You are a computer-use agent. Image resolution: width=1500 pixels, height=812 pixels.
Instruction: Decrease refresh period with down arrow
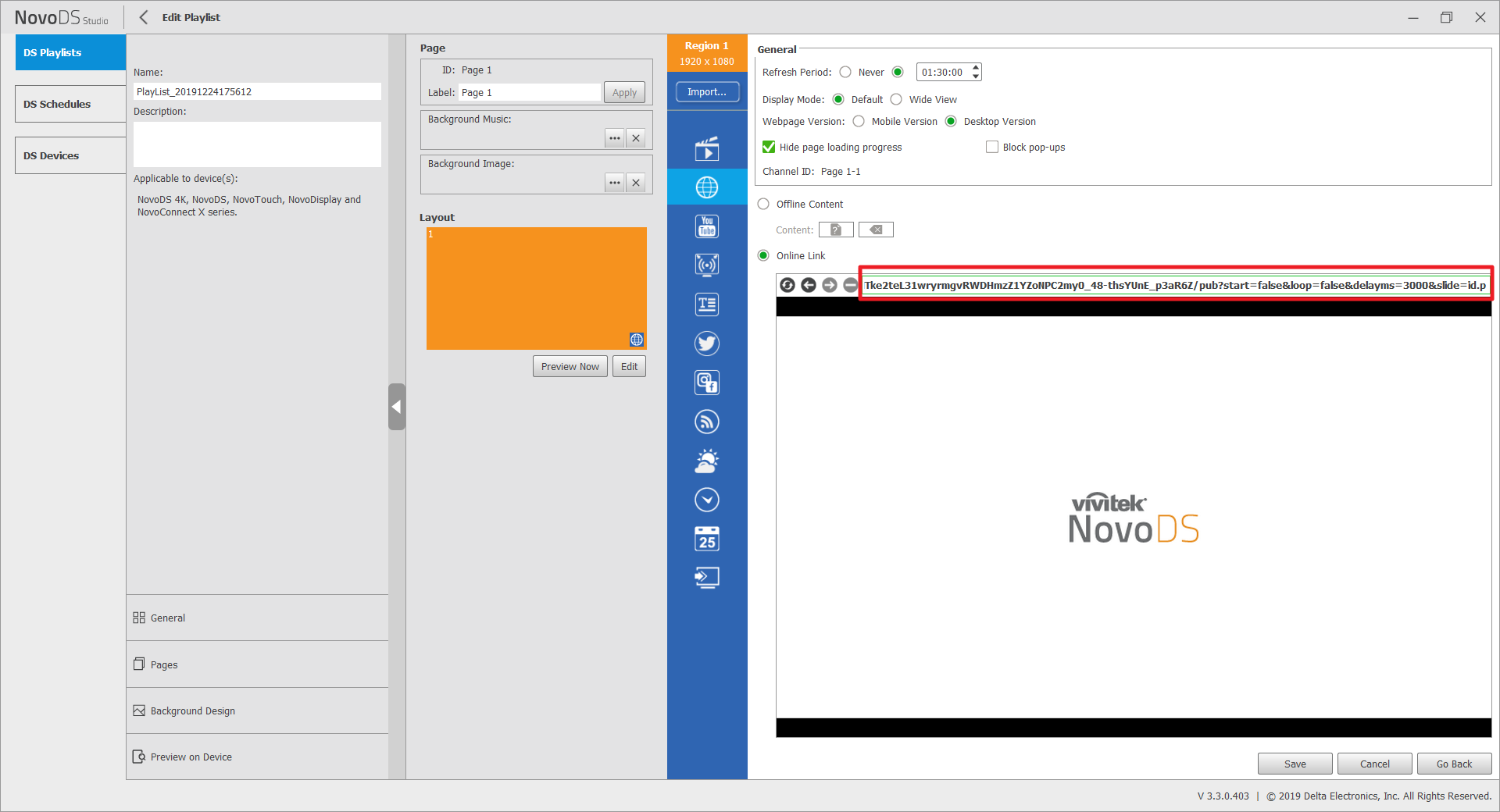tap(976, 77)
